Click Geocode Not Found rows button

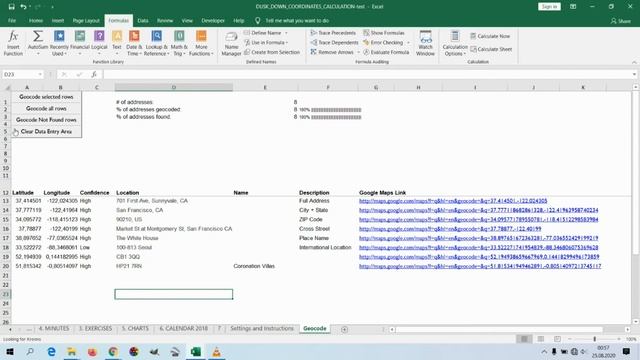46,120
